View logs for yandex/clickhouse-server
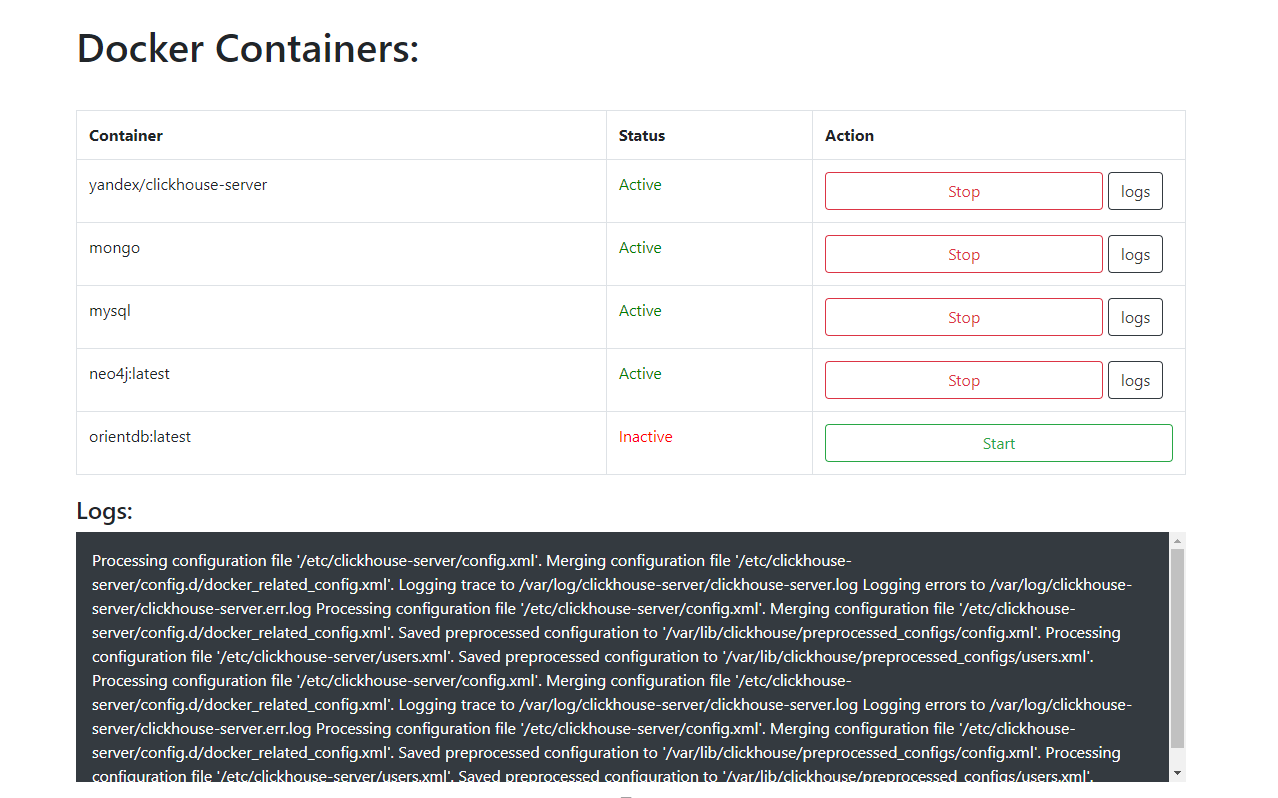 click(x=1134, y=190)
